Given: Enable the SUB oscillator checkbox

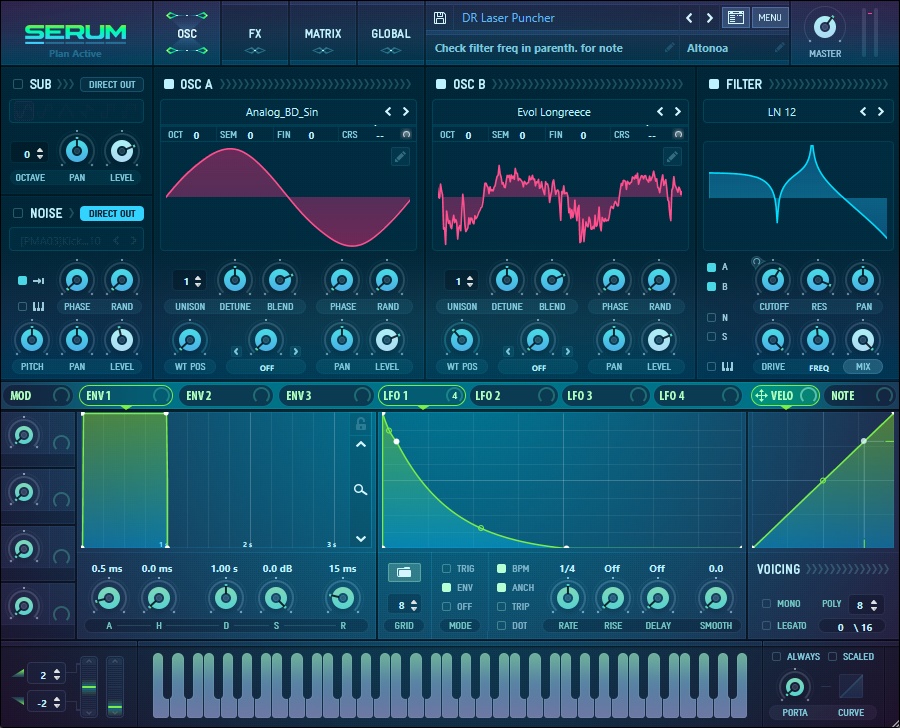Looking at the screenshot, I should 18,84.
